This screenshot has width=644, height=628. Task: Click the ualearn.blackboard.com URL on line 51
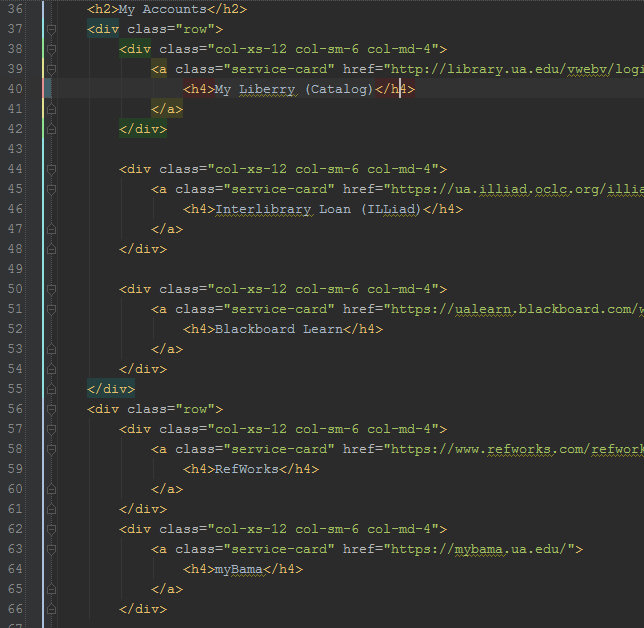[517, 309]
